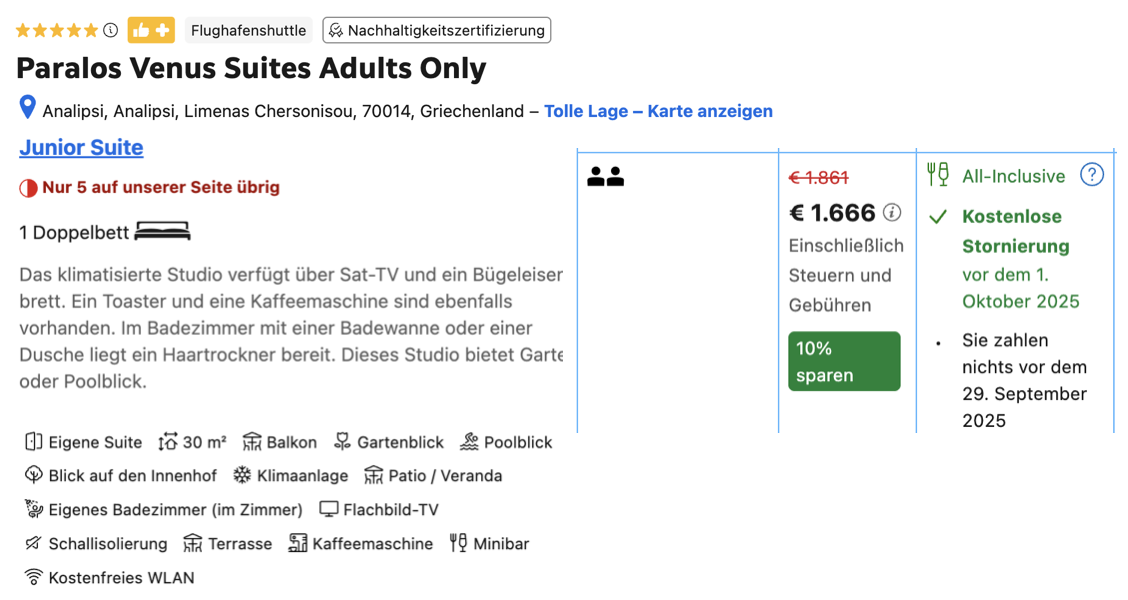Click the Minibar amenity icon
The height and width of the screenshot is (600, 1128).
point(458,542)
